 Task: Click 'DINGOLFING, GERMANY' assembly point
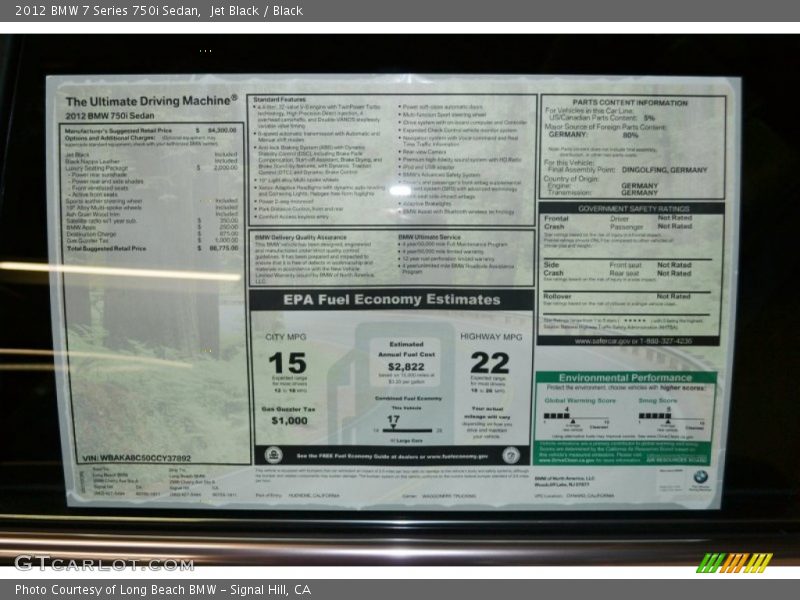(664, 170)
